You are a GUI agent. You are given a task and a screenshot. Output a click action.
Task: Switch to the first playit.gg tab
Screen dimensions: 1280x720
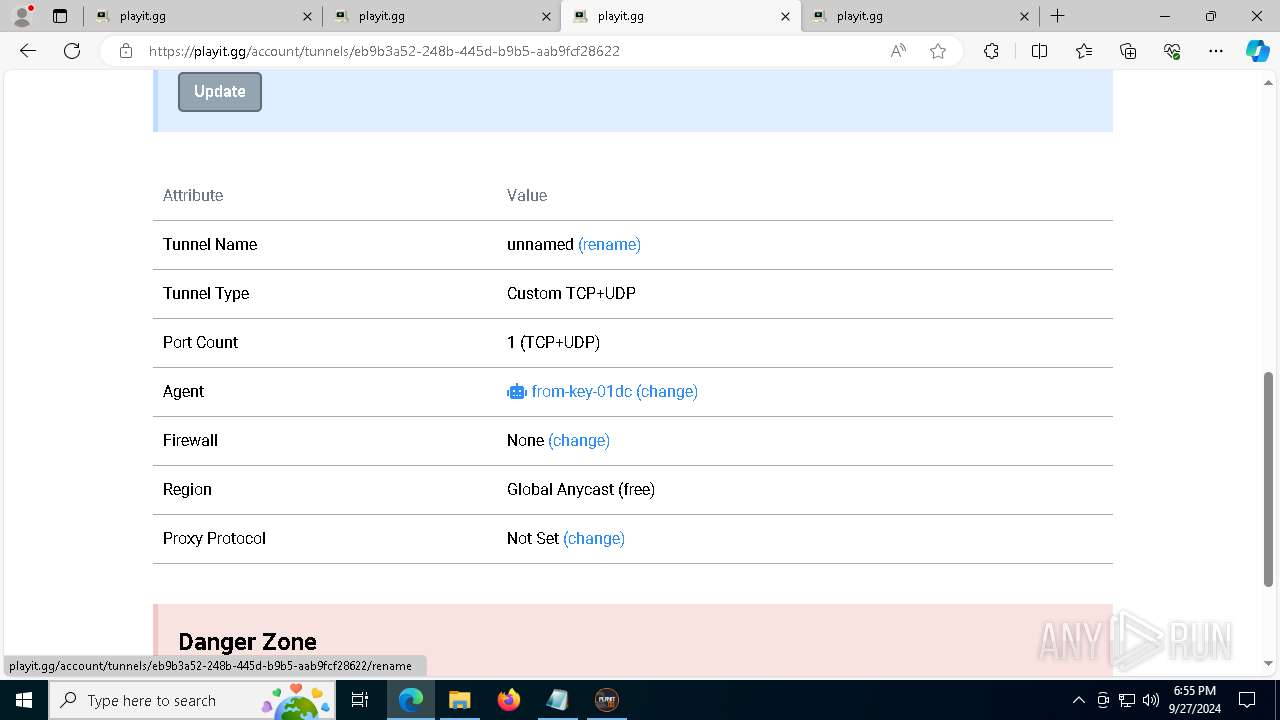pyautogui.click(x=202, y=16)
